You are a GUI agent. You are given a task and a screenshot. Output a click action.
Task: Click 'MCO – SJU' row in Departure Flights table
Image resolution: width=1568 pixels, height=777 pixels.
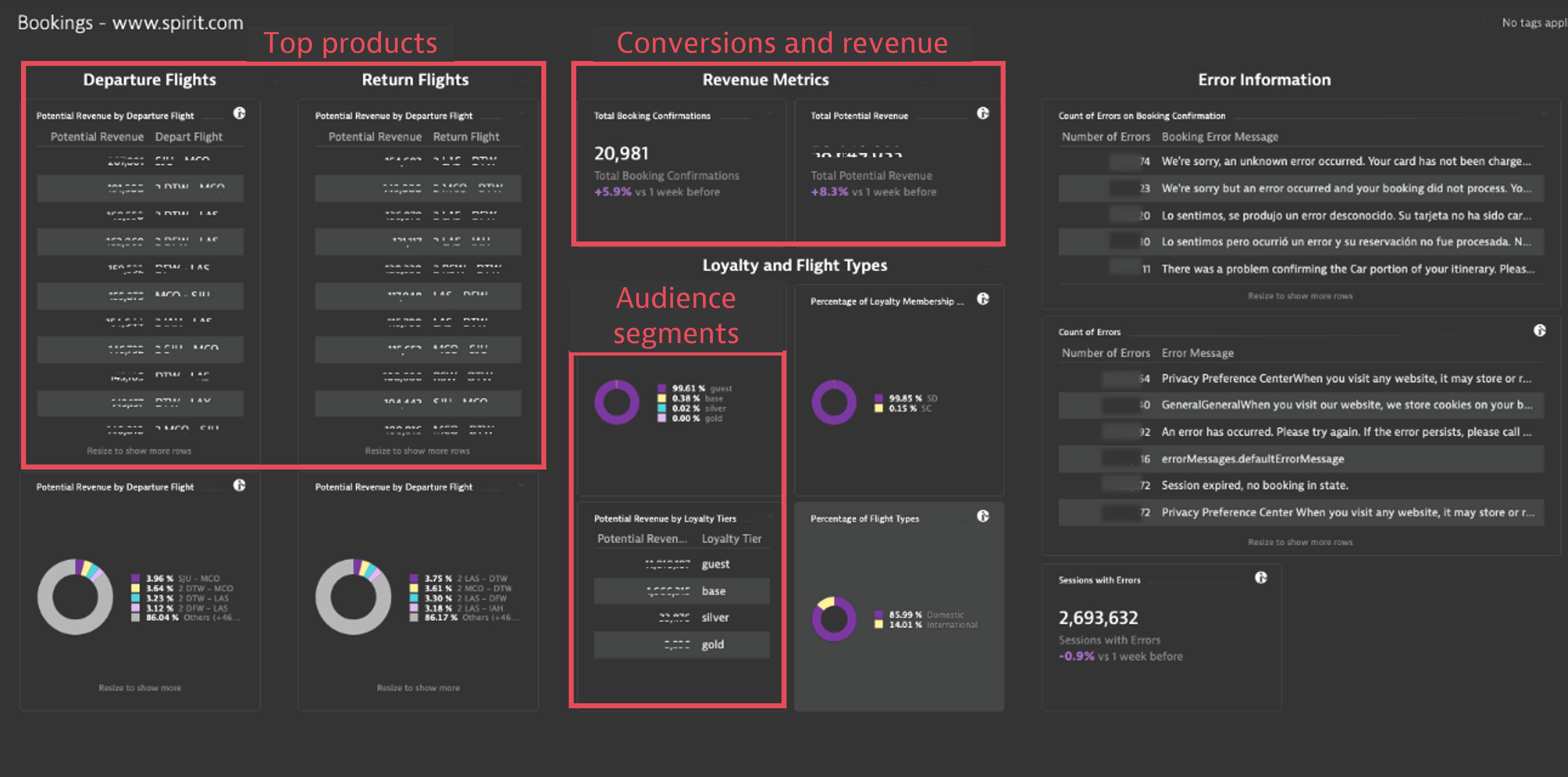[140, 296]
